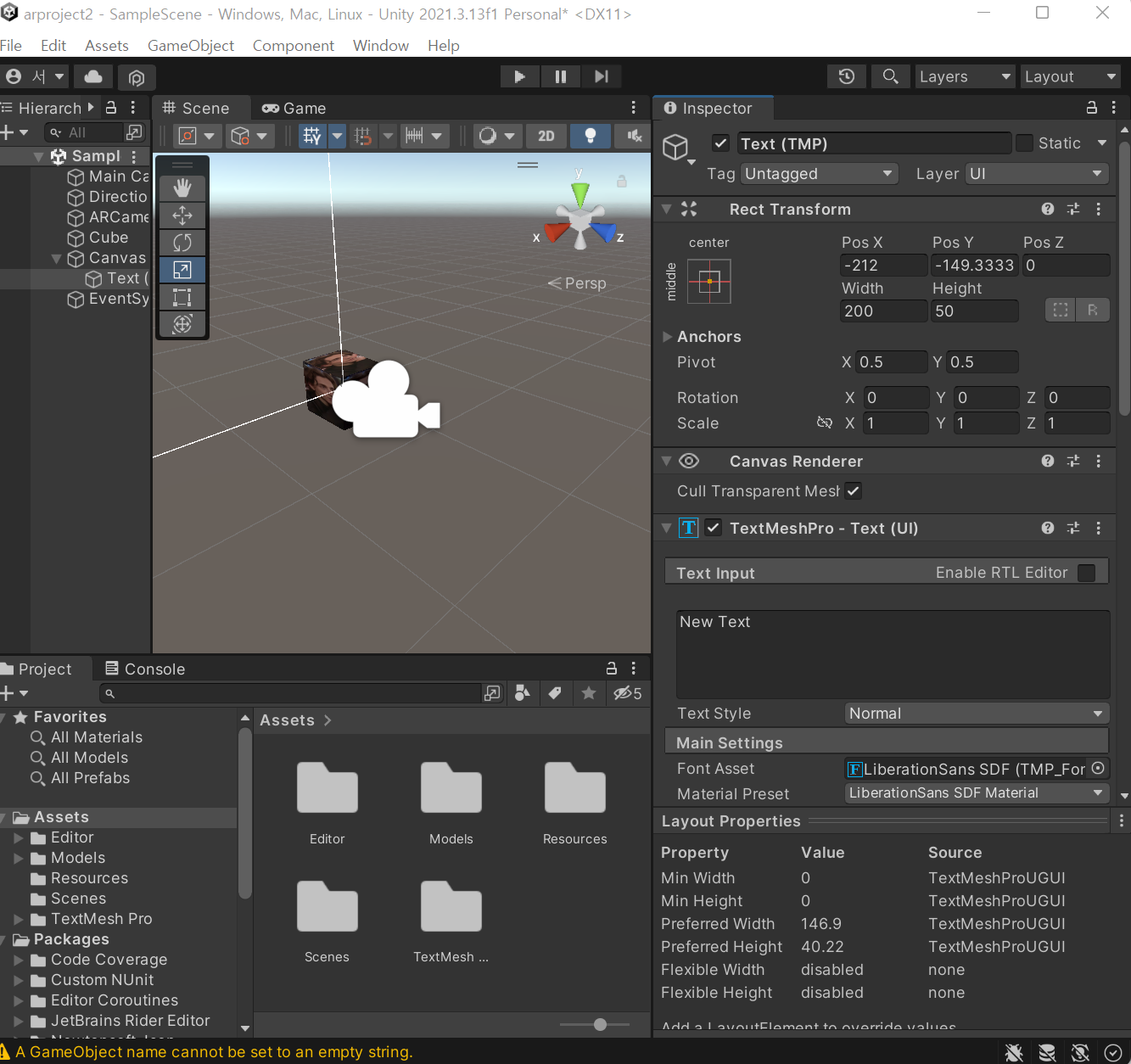1131x1064 pixels.
Task: Toggle constrained proportions link for Scale
Action: [824, 423]
